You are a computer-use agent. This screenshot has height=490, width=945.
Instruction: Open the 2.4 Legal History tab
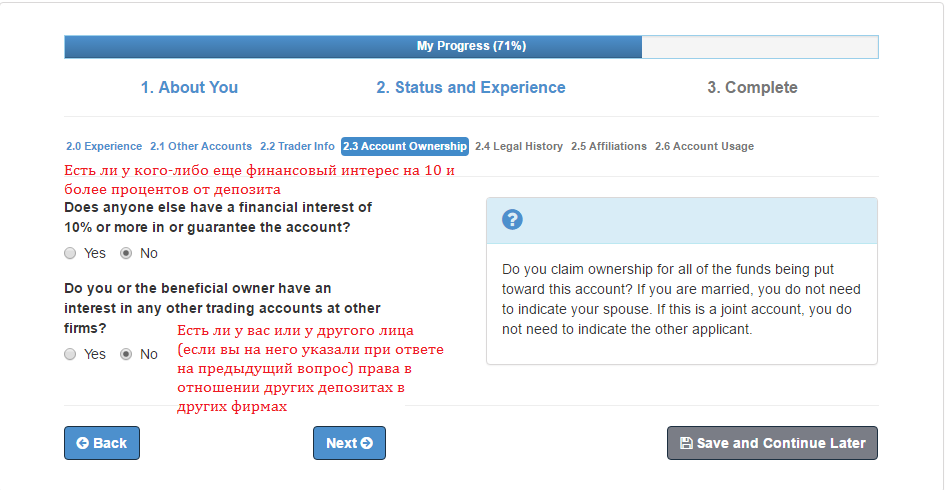[519, 146]
